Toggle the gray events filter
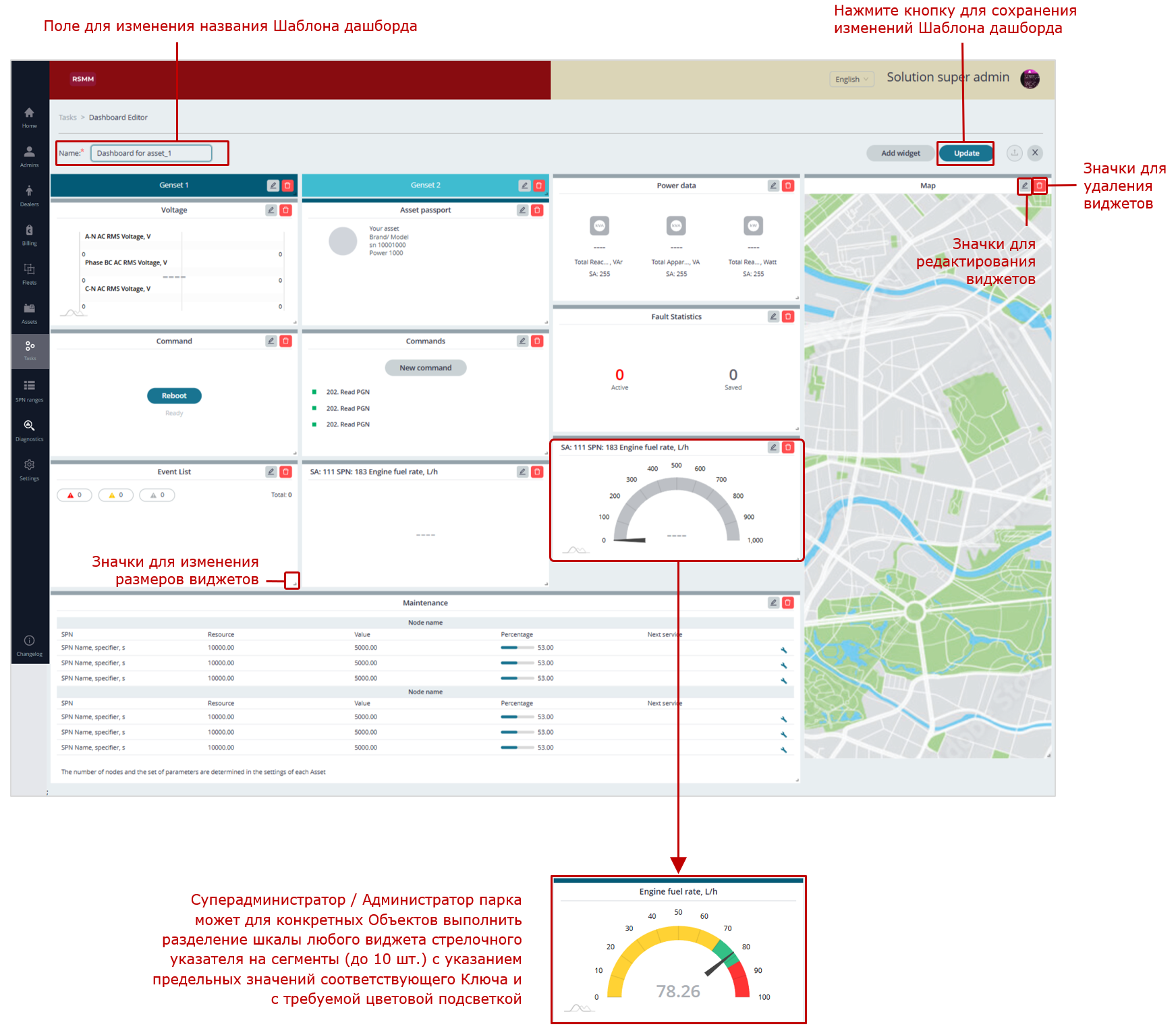Viewport: 1176px width, 1035px height. (157, 495)
